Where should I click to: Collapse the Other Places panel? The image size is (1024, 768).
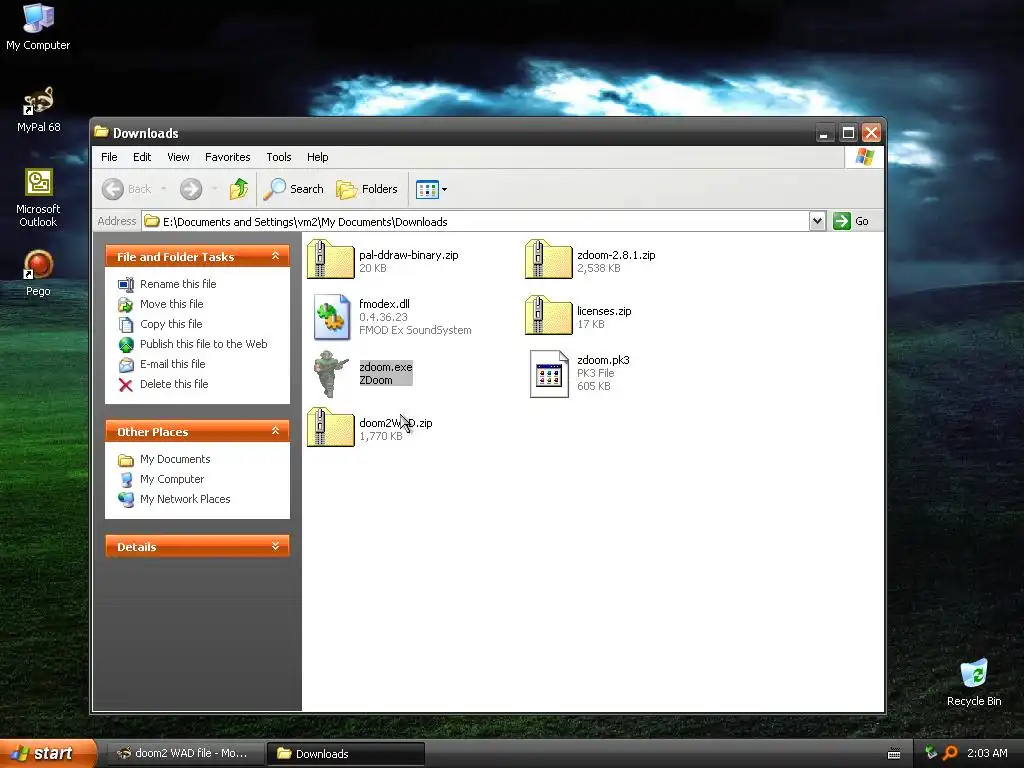point(276,431)
